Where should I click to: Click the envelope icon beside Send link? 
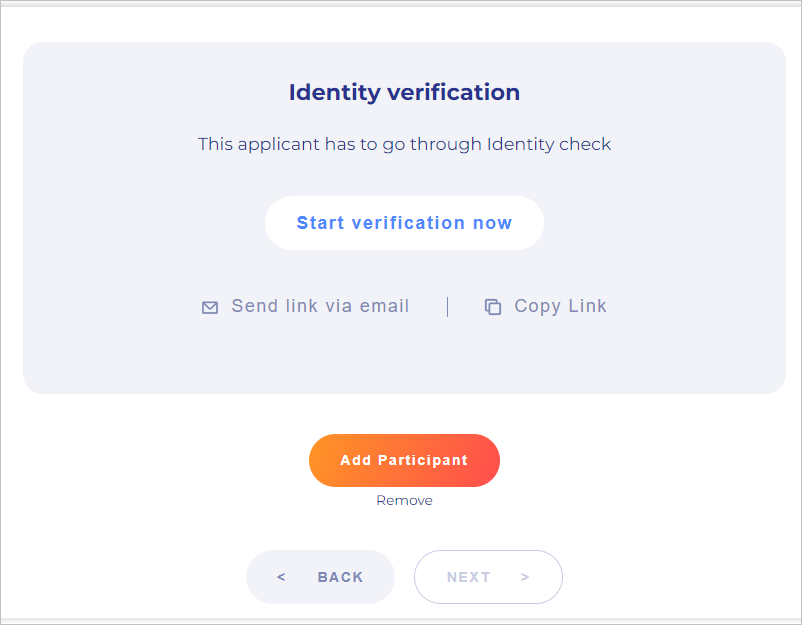tap(210, 308)
